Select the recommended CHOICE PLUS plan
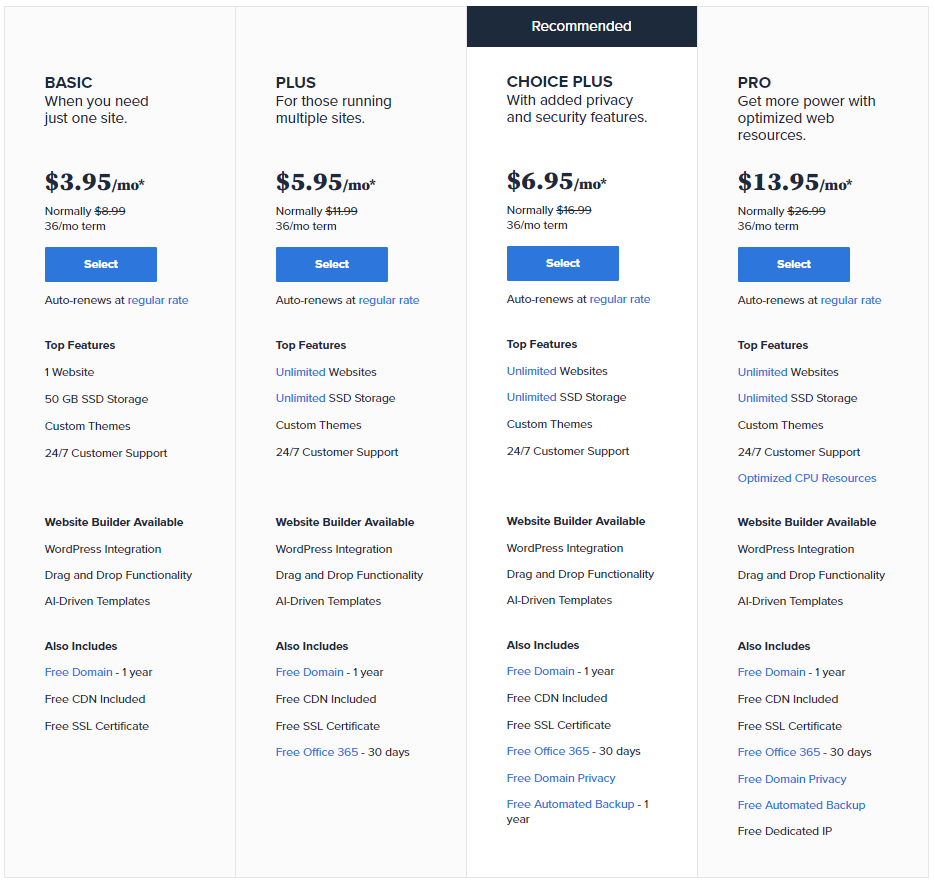This screenshot has width=935, height=882. [x=562, y=263]
